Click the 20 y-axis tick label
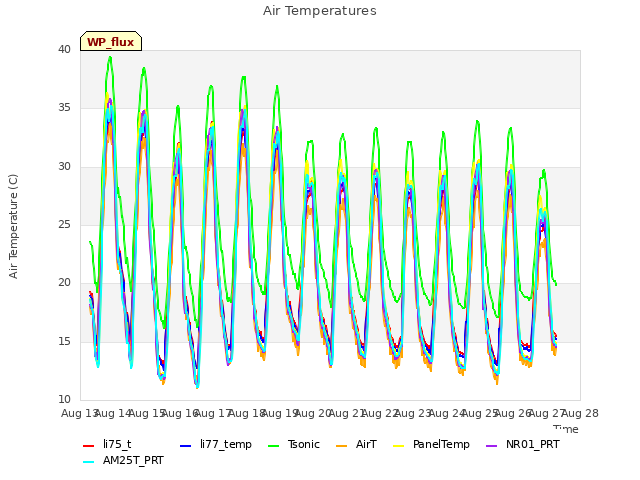The height and width of the screenshot is (480, 640). tap(64, 282)
